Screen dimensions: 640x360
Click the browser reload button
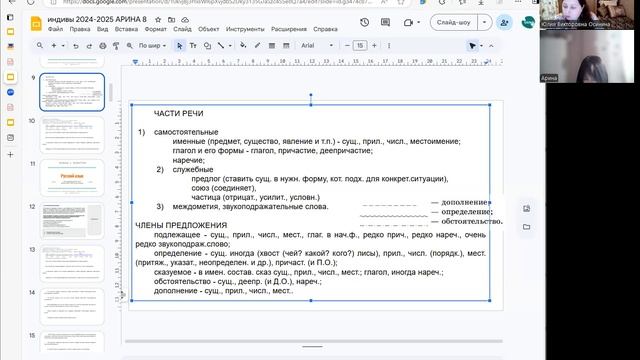[x=31, y=2]
